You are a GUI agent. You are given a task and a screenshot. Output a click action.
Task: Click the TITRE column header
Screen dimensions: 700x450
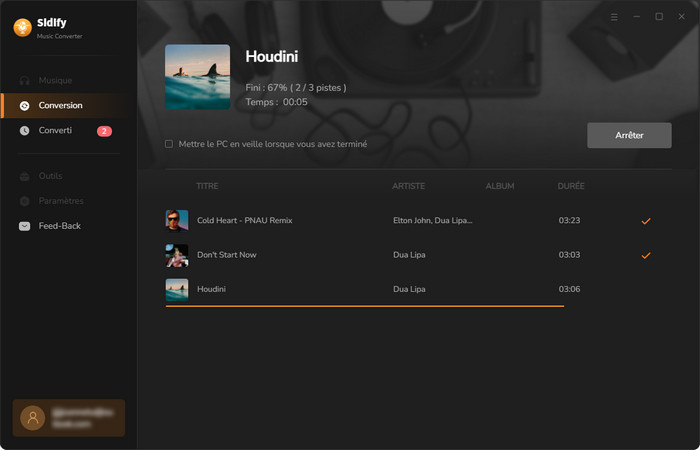207,186
